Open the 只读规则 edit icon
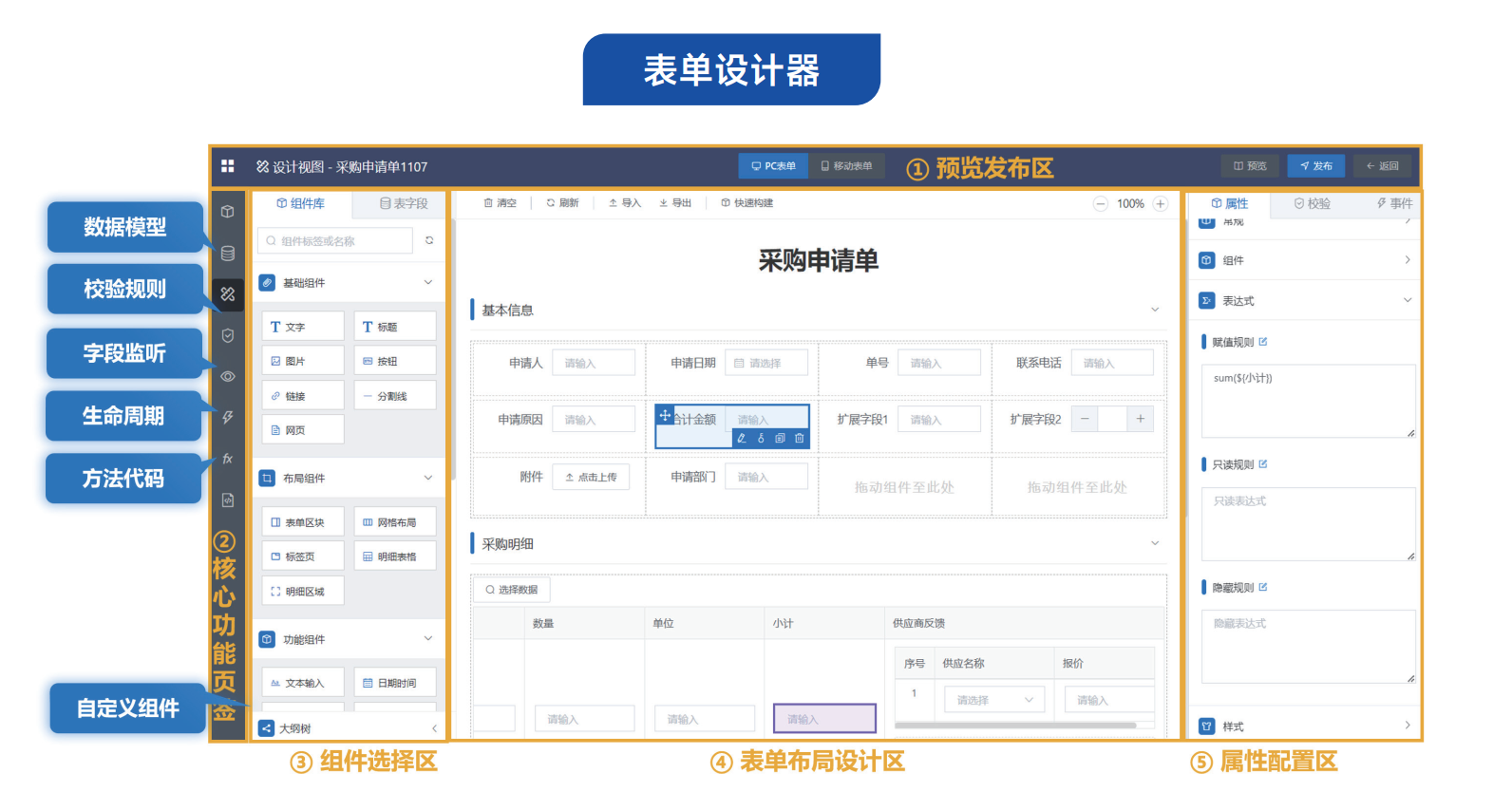Screen dimensions: 1512x811 [1263, 464]
